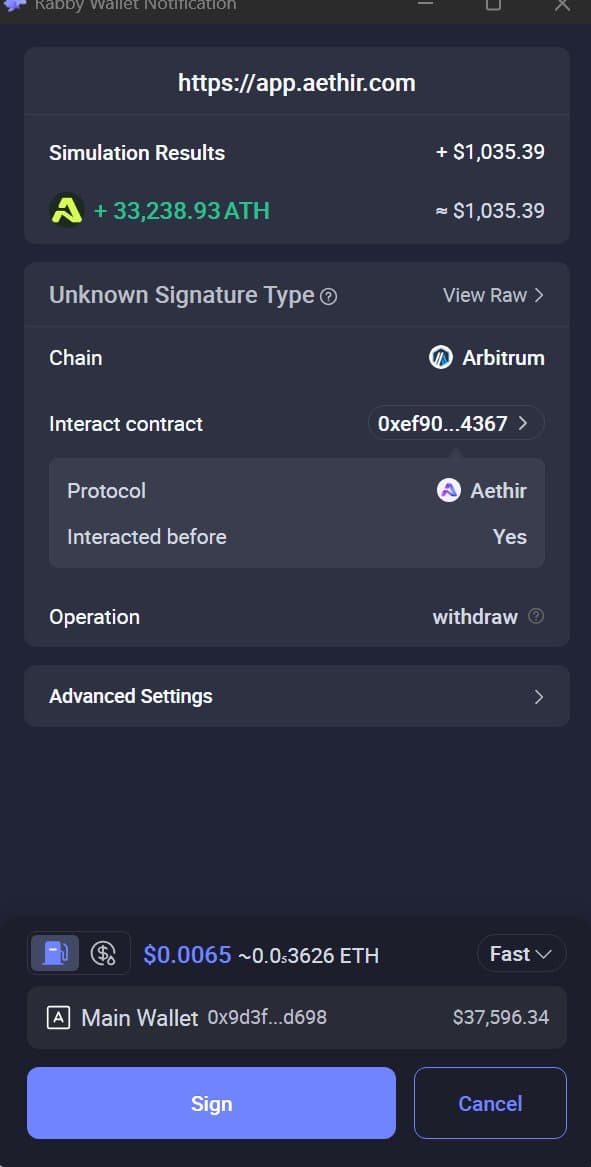Open interact contract 0xef90...4367 details
This screenshot has width=591, height=1167.
pyautogui.click(x=456, y=423)
